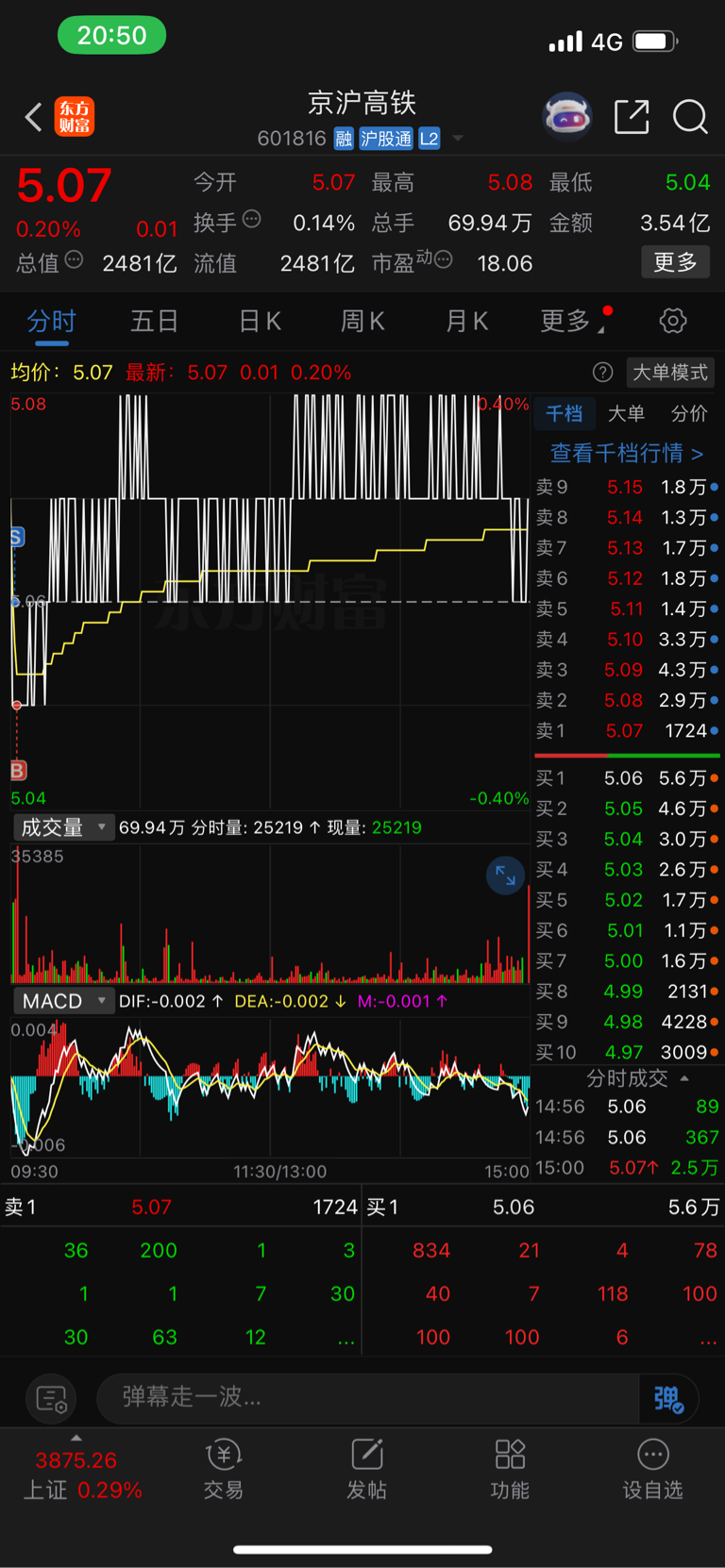Screen dimensions: 725x1568
Task: Open 交易 trading in bottom bar
Action: (224, 1470)
